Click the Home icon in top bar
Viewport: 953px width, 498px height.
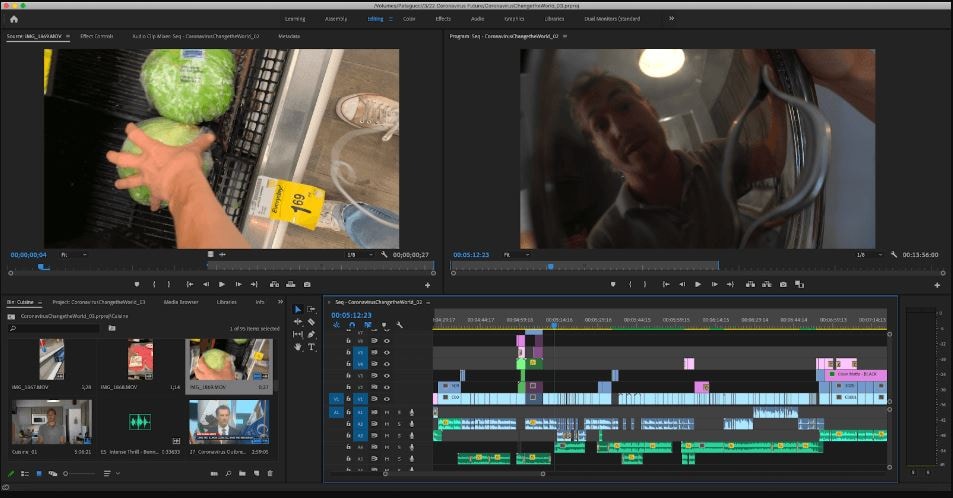(x=14, y=18)
